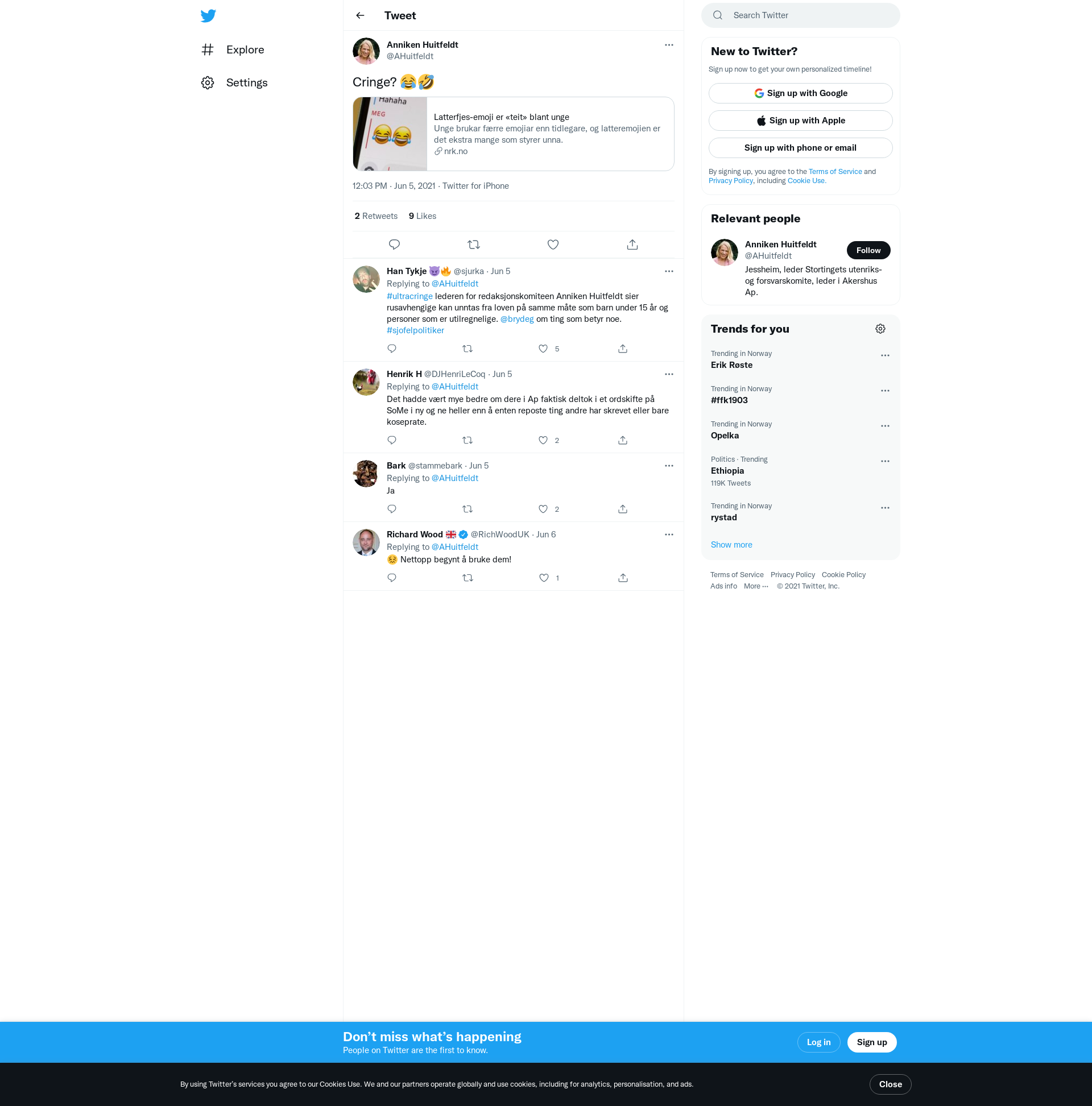The image size is (1092, 1106).
Task: Open the footer Privacy Policy link
Action: point(792,575)
